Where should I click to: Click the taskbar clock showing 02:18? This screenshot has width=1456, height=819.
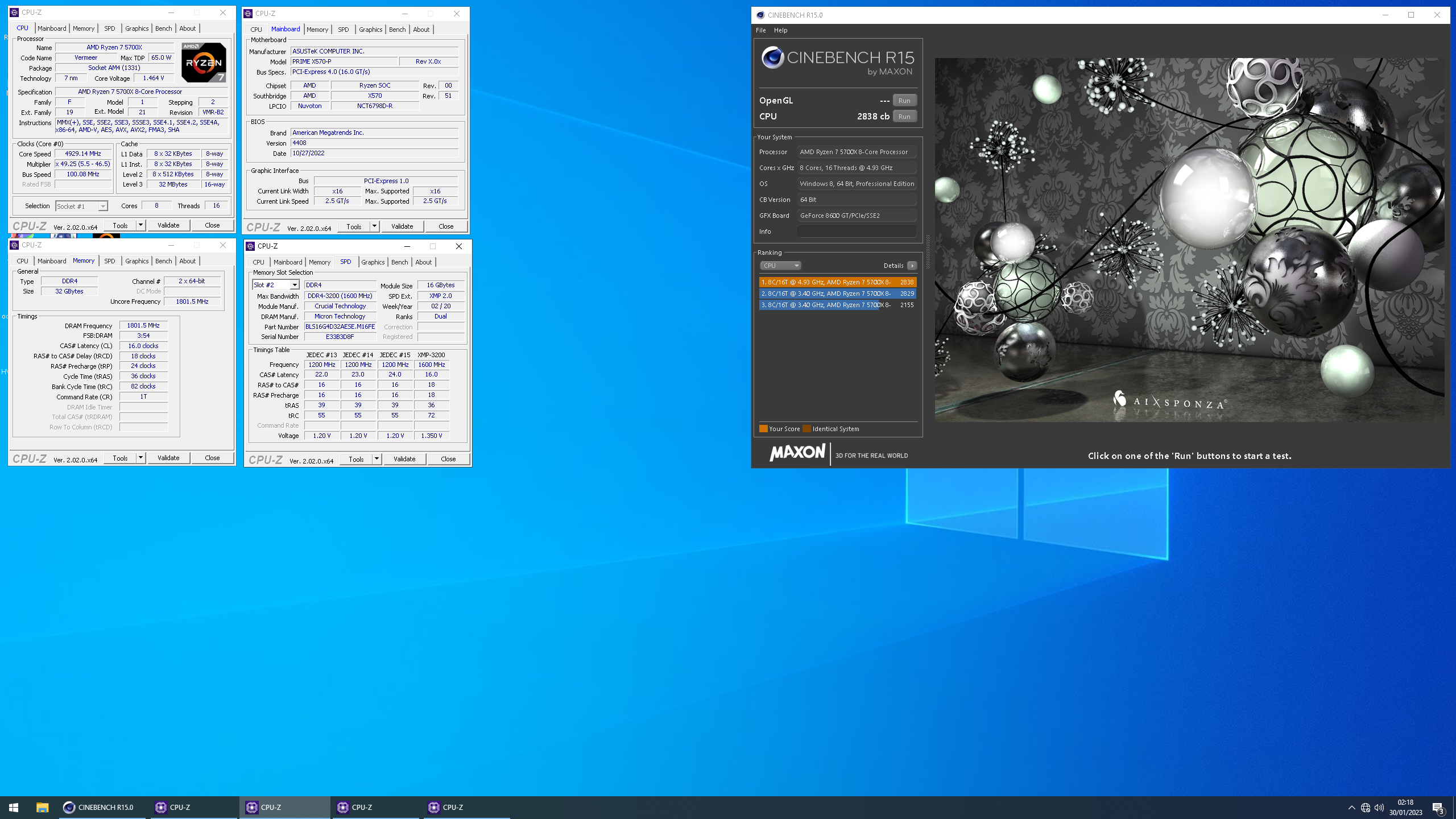tap(1405, 807)
